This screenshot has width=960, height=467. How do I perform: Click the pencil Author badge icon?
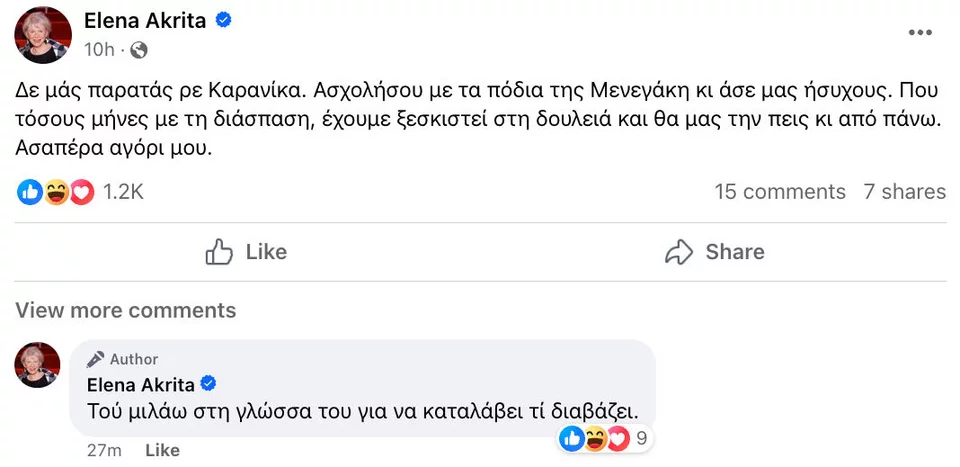[96, 359]
